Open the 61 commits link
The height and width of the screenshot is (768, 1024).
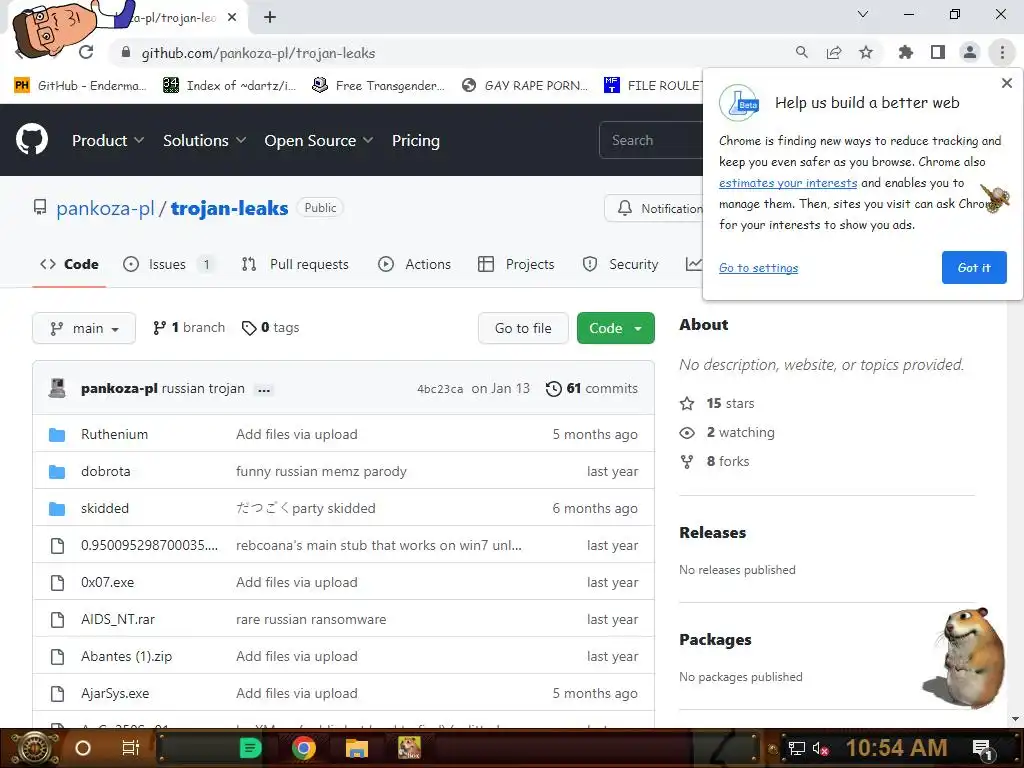coord(592,389)
